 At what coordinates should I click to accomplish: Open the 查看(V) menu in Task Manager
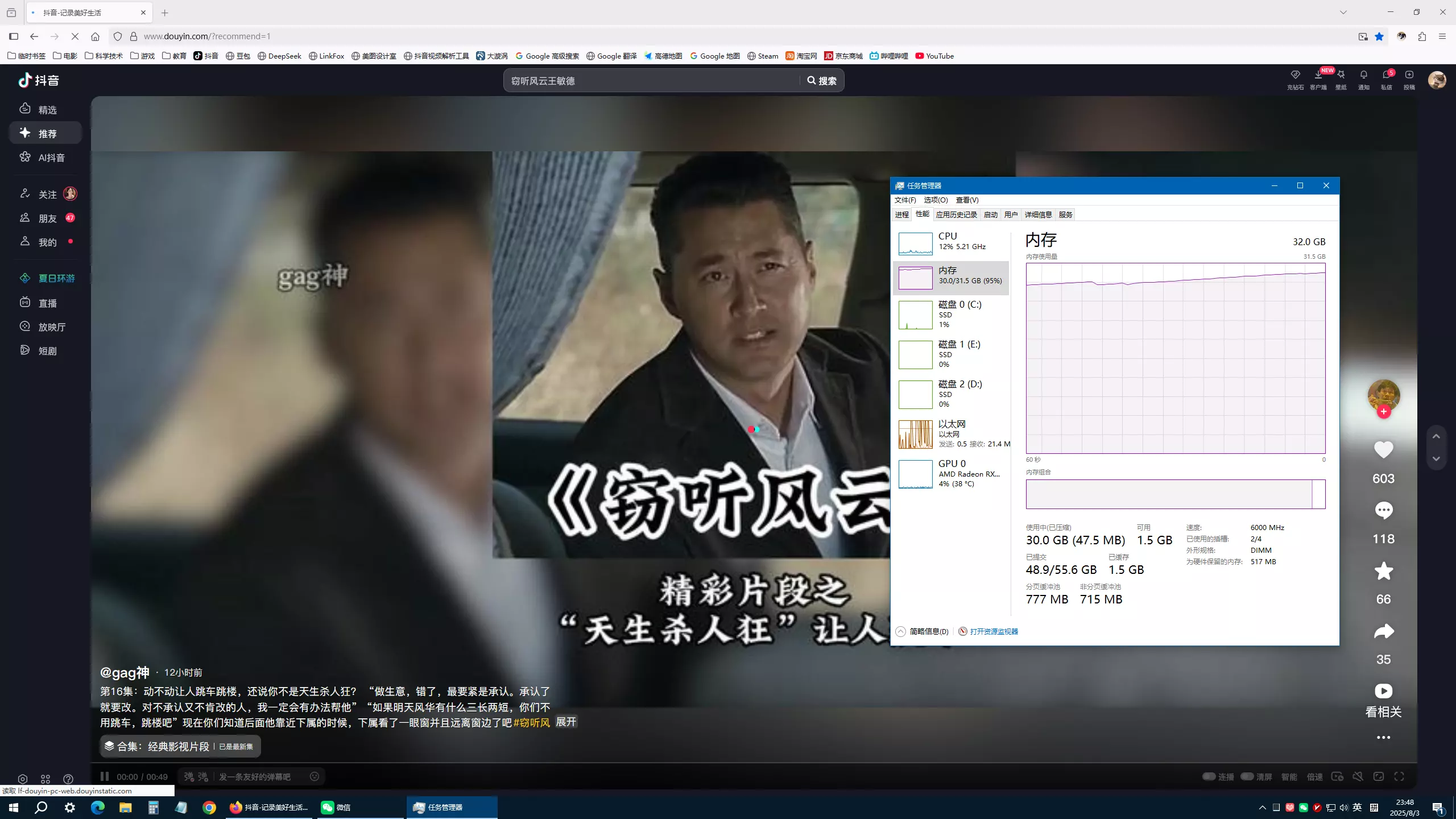coord(966,200)
